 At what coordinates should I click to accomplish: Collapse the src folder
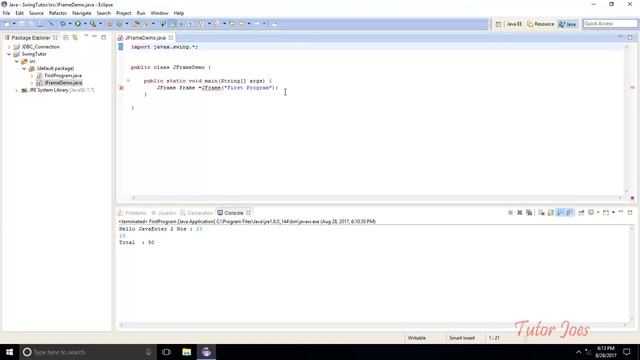pyautogui.click(x=17, y=61)
